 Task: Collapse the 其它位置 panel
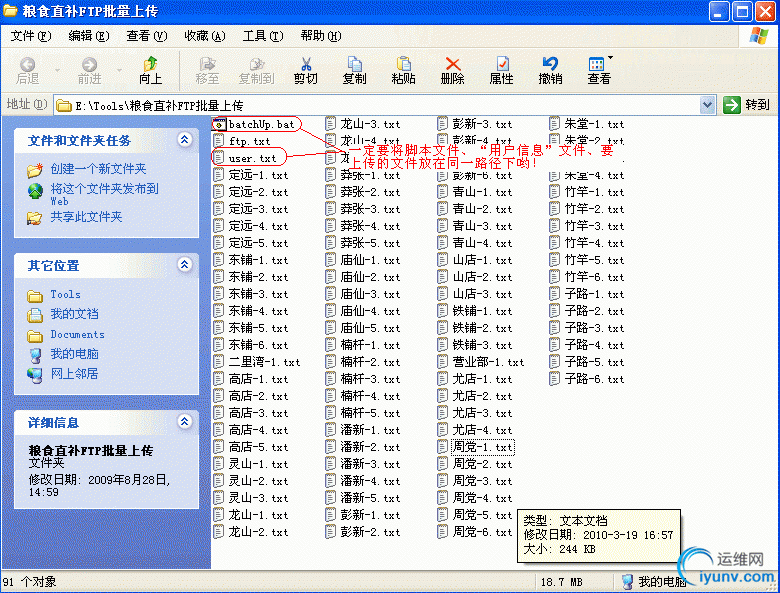click(x=185, y=265)
